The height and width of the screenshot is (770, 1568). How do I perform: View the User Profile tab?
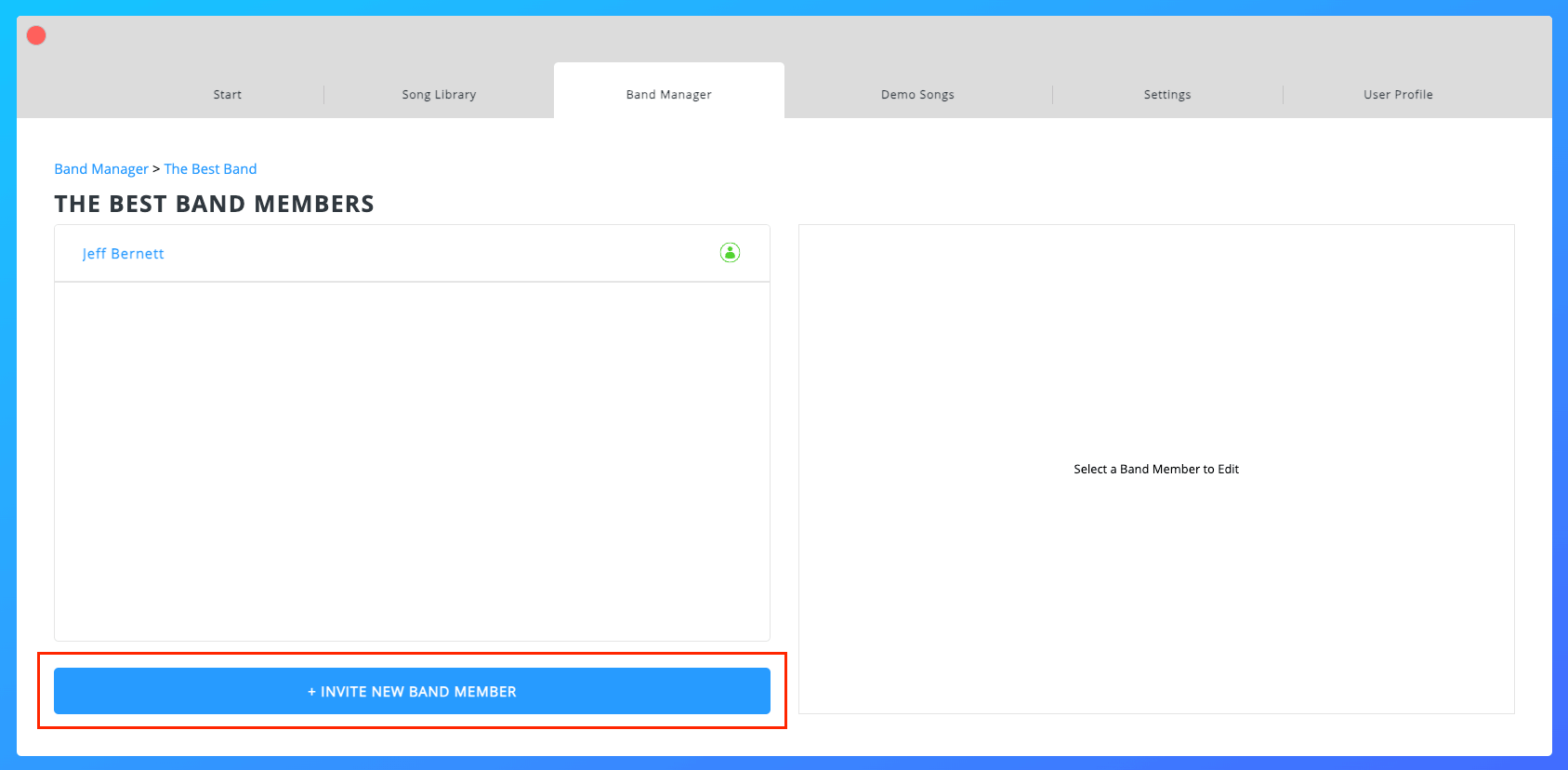click(1397, 95)
